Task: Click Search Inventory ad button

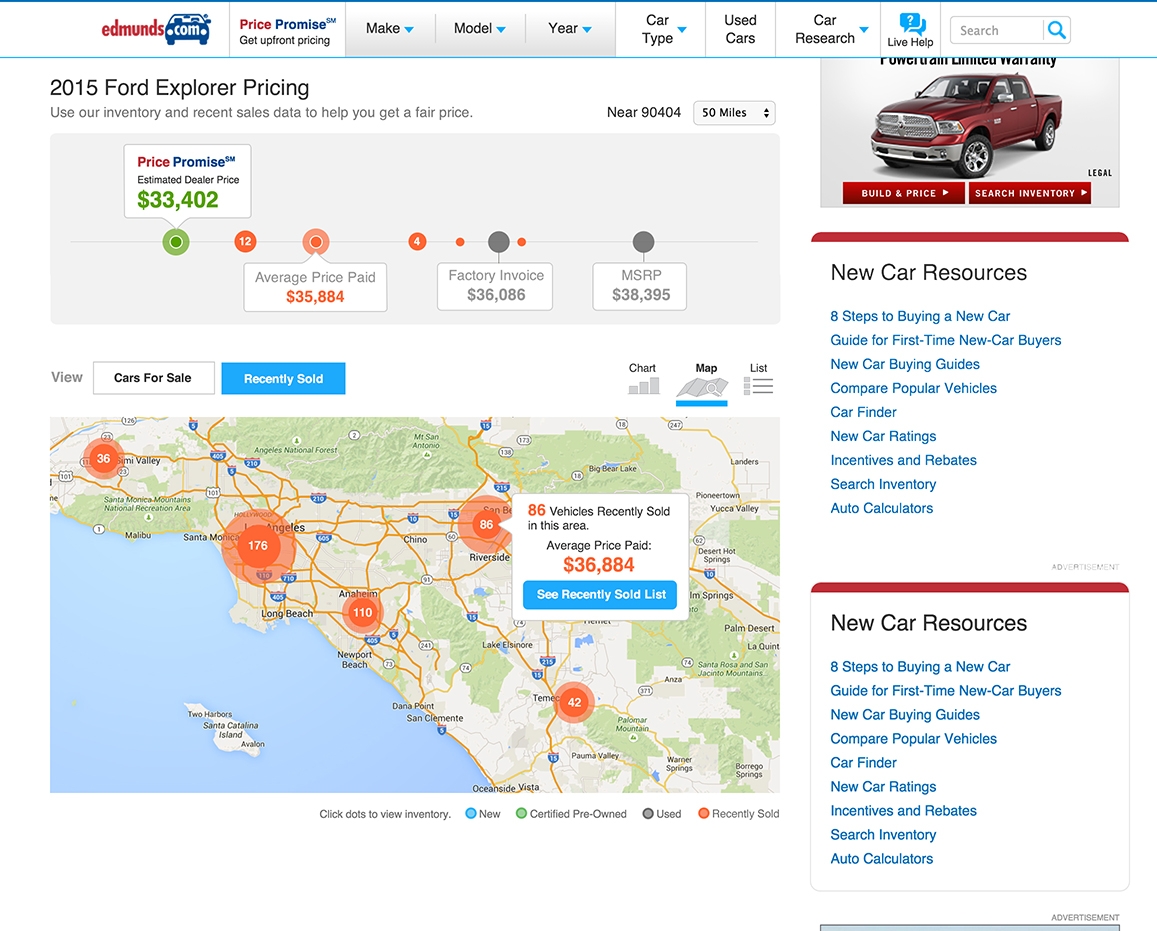Action: coord(1029,193)
